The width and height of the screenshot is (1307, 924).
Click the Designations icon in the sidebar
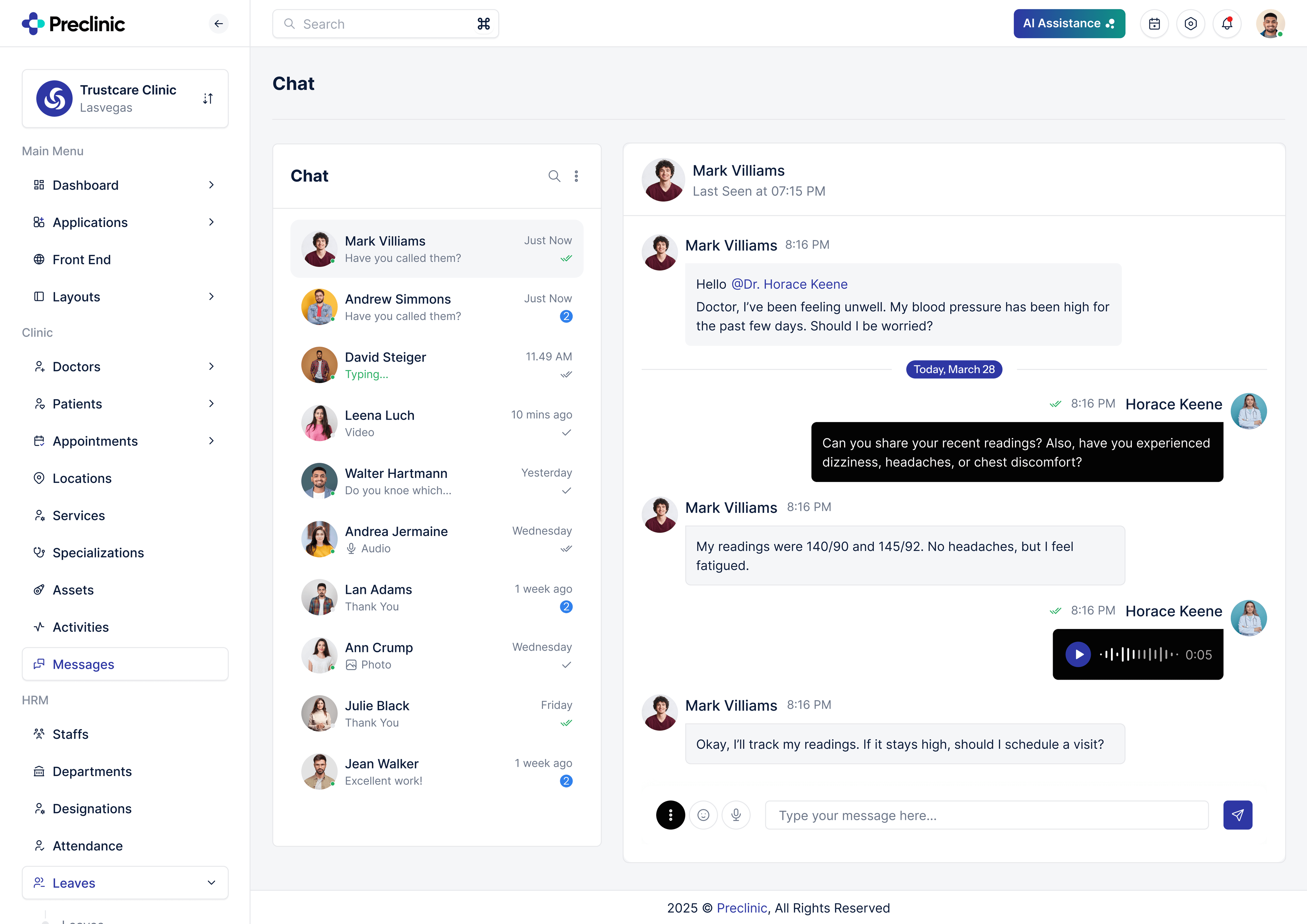pos(39,808)
